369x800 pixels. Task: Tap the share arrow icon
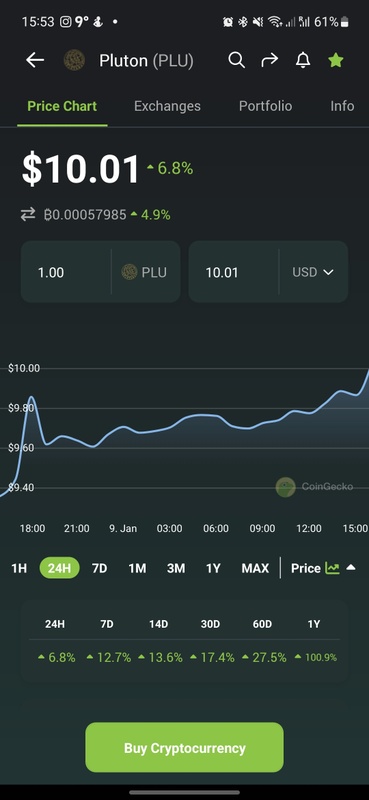coord(269,60)
